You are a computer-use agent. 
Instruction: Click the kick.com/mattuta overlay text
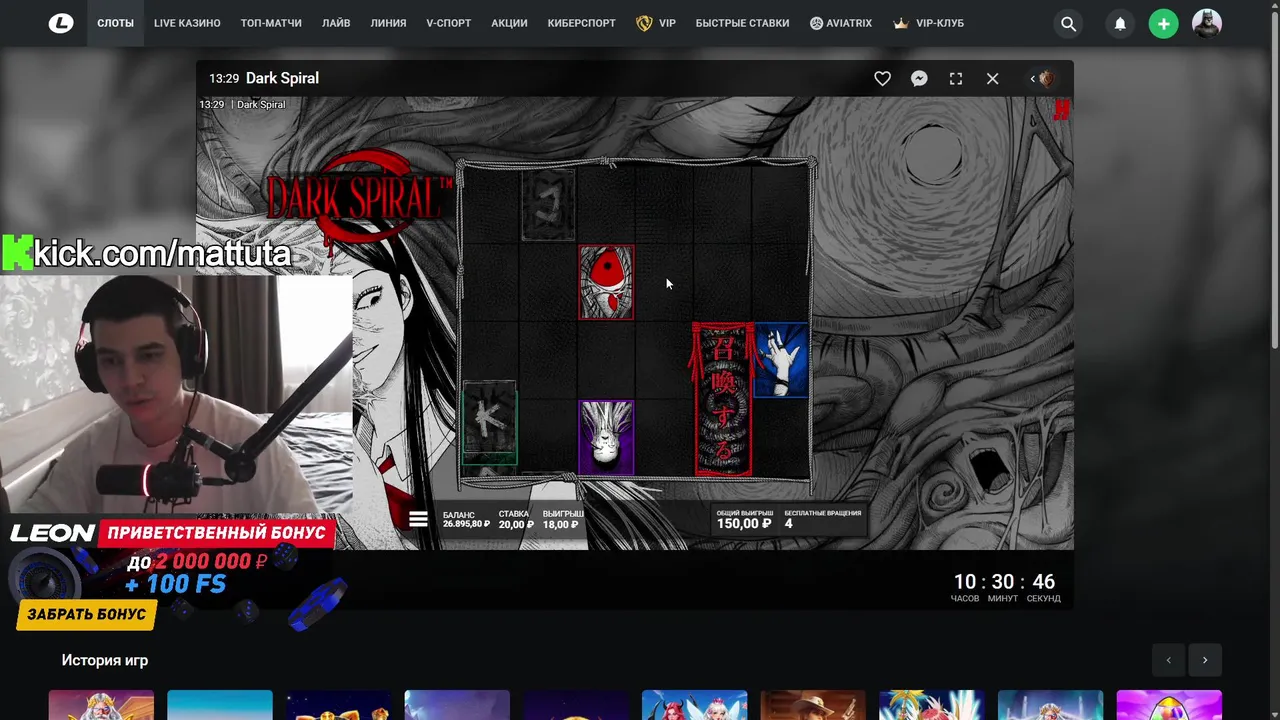pyautogui.click(x=162, y=253)
